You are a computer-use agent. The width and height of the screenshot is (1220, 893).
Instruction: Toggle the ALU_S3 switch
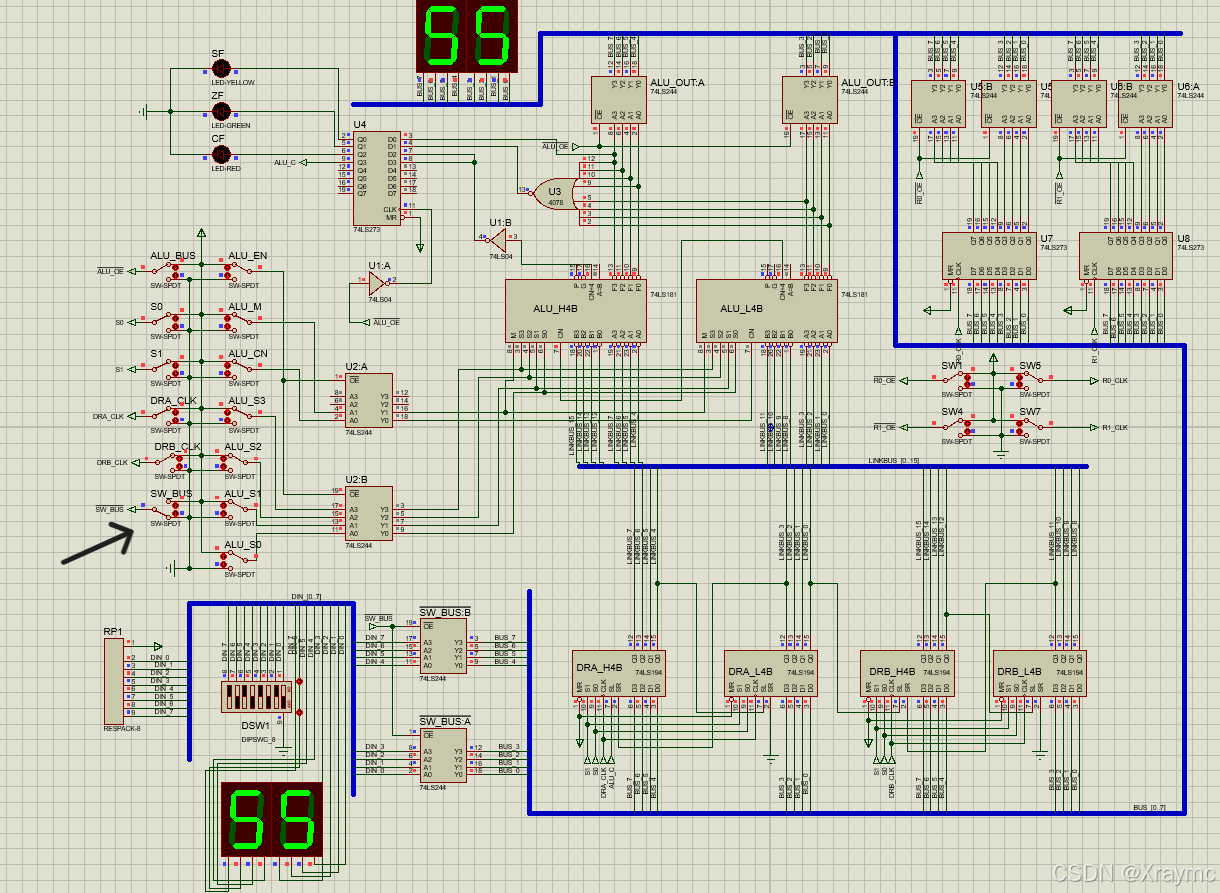tap(240, 415)
